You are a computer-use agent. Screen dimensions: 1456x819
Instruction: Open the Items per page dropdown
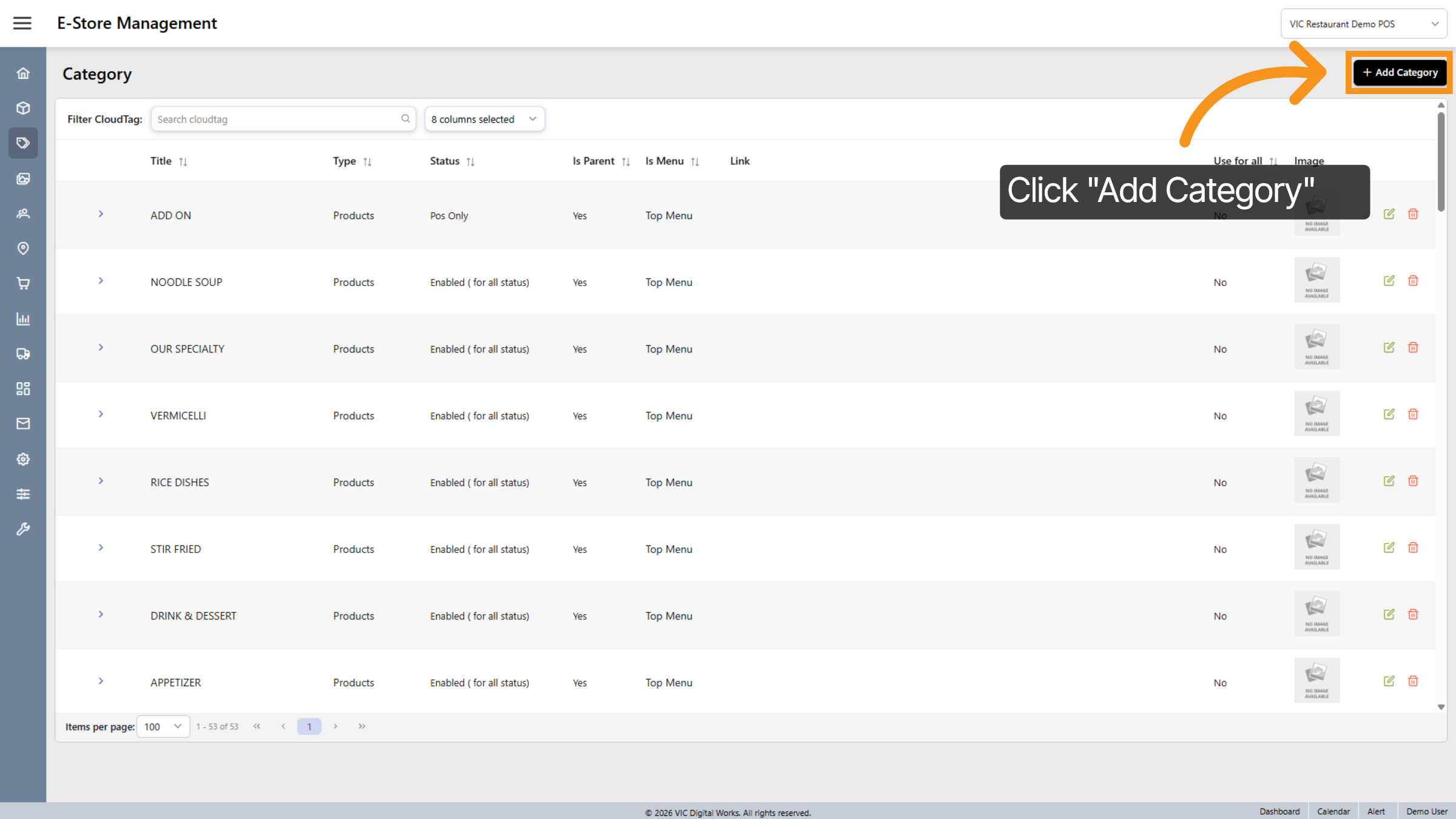click(163, 726)
